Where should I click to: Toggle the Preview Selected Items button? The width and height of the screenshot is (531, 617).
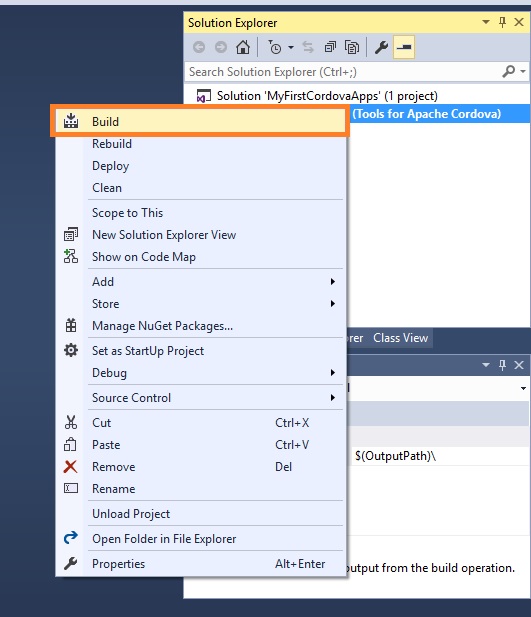(404, 47)
